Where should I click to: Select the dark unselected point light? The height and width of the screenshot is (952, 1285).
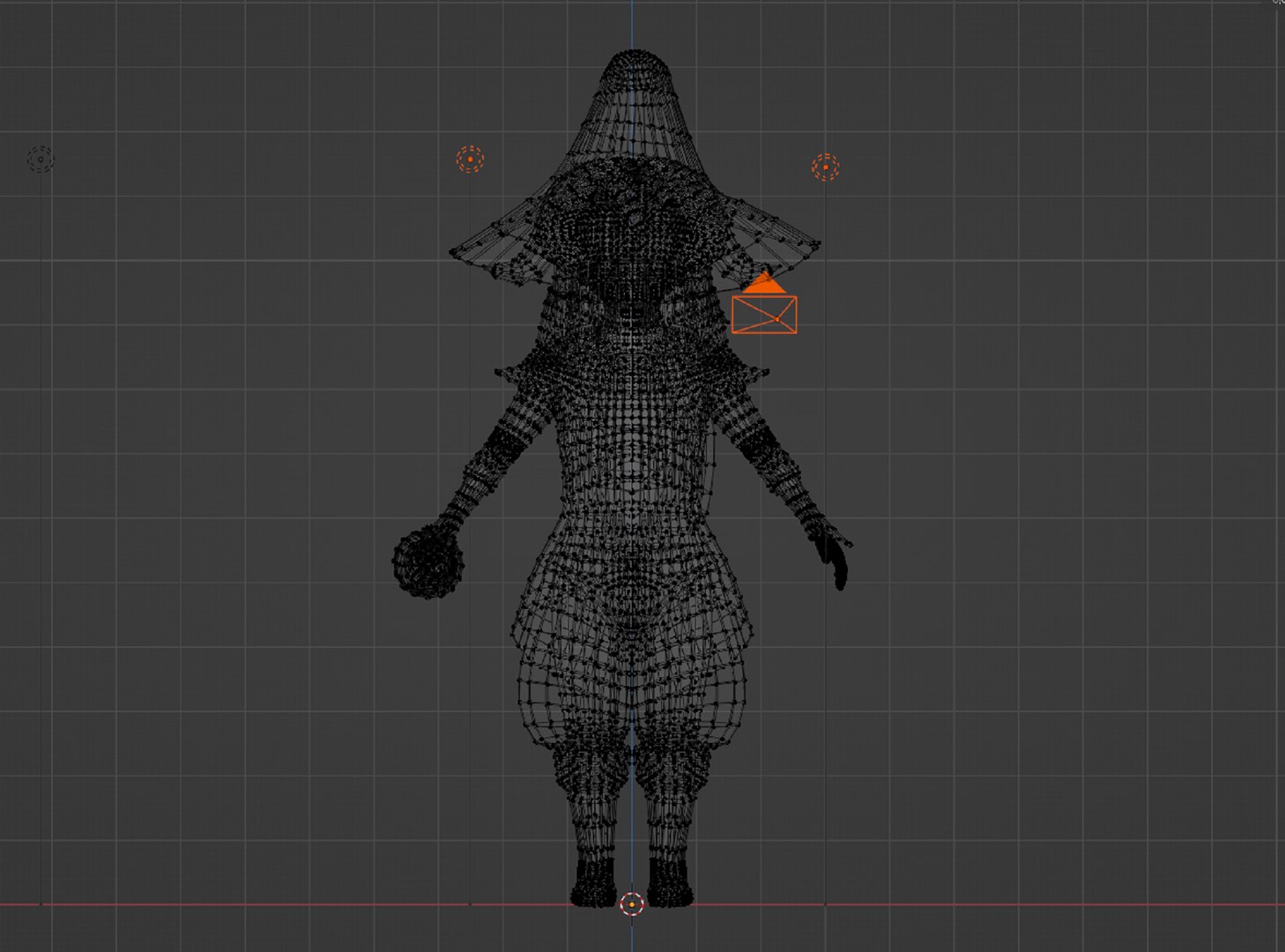tap(41, 160)
